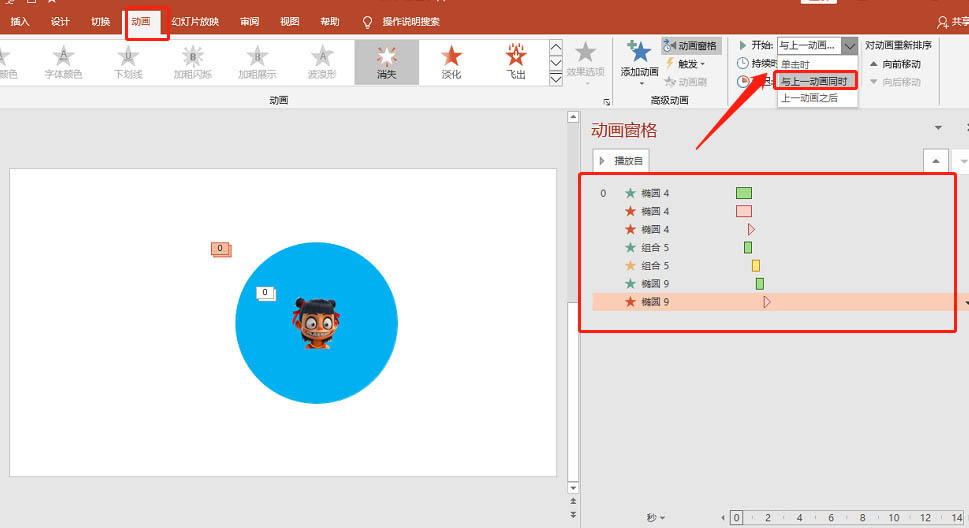Open the 开始 start-timing combo box
Image resolution: width=969 pixels, height=528 pixels.
[x=817, y=45]
